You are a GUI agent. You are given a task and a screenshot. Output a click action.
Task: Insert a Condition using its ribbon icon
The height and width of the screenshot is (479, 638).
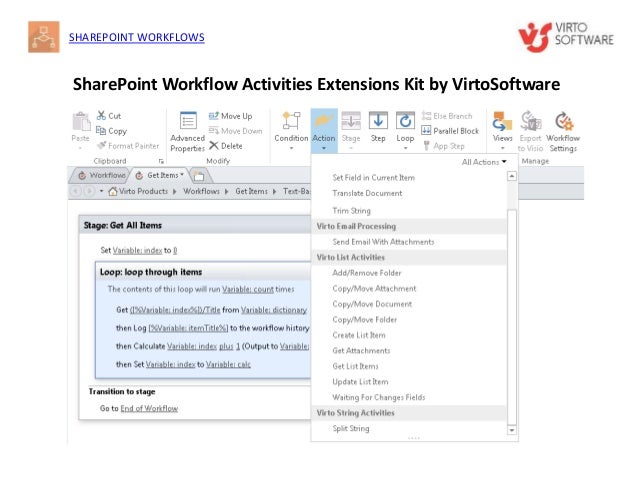click(291, 121)
